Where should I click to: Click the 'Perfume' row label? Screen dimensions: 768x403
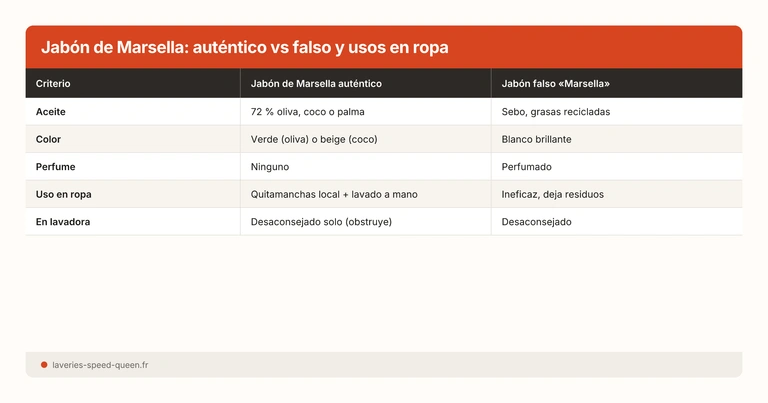[x=56, y=167]
